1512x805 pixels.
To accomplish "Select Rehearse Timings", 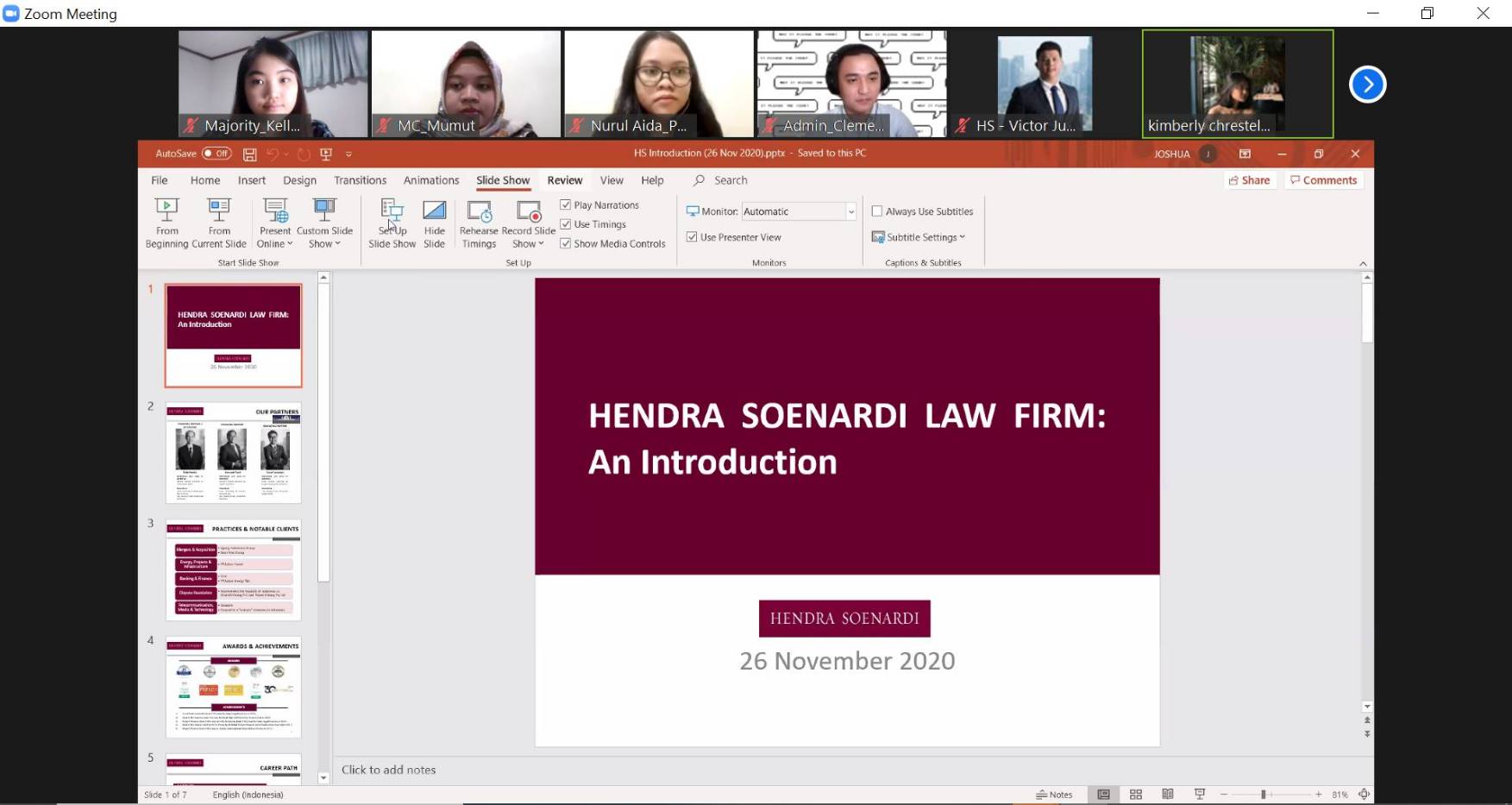I will (479, 224).
